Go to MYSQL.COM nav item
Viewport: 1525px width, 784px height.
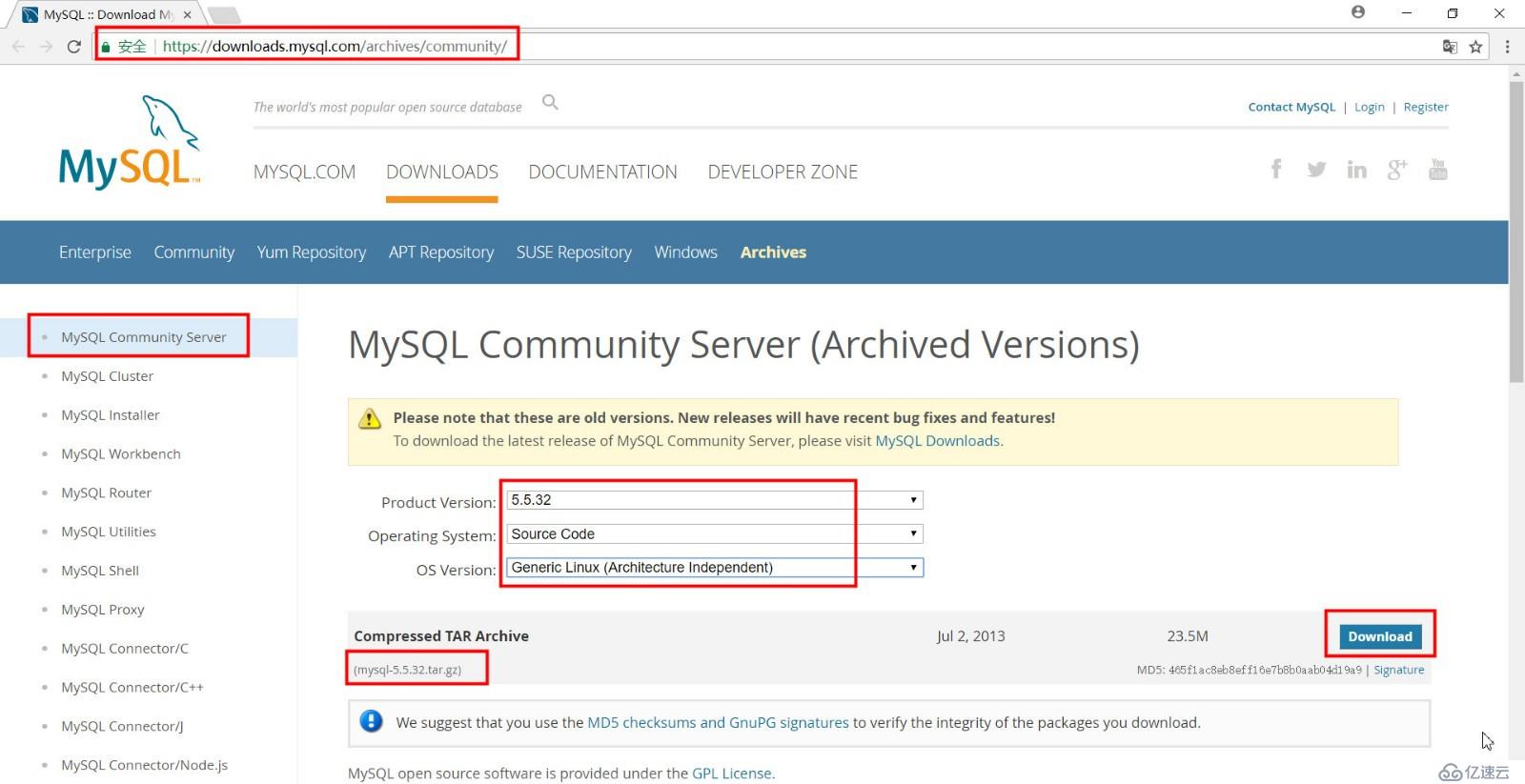click(x=304, y=172)
